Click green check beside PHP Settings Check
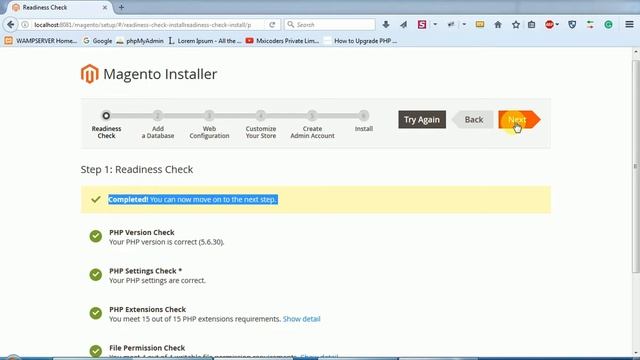Screen dimensions: 640x360 tap(96, 274)
